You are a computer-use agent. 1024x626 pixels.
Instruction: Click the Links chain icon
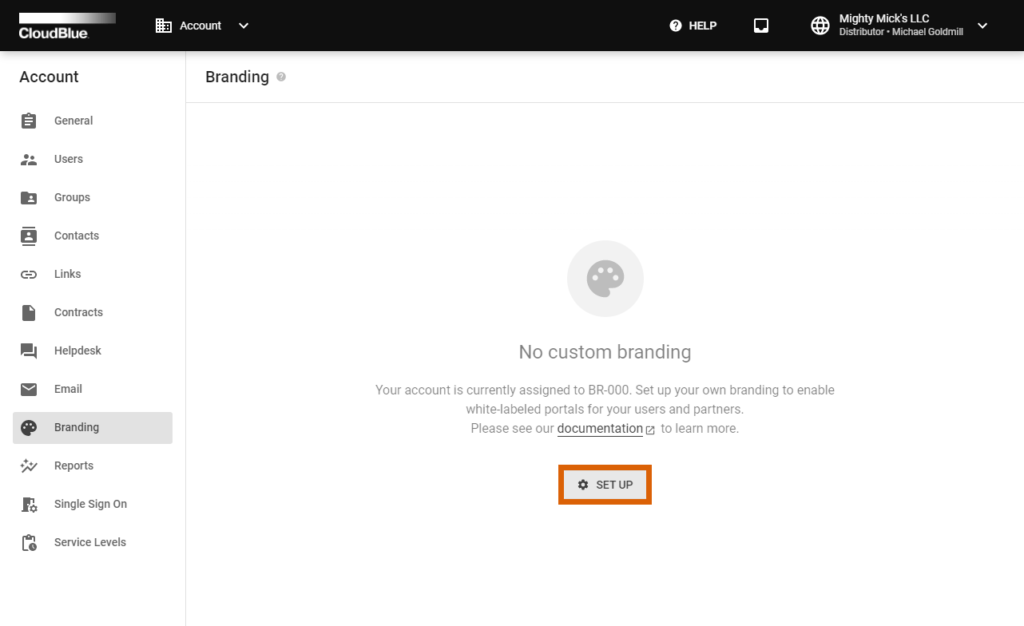point(29,274)
